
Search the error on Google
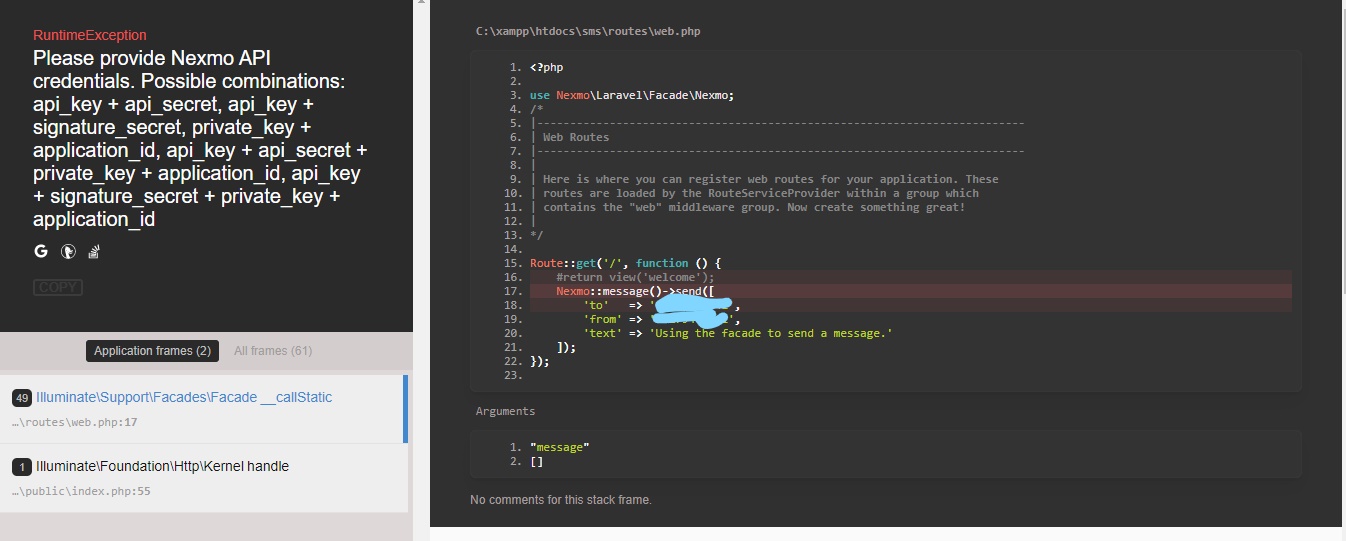click(41, 251)
